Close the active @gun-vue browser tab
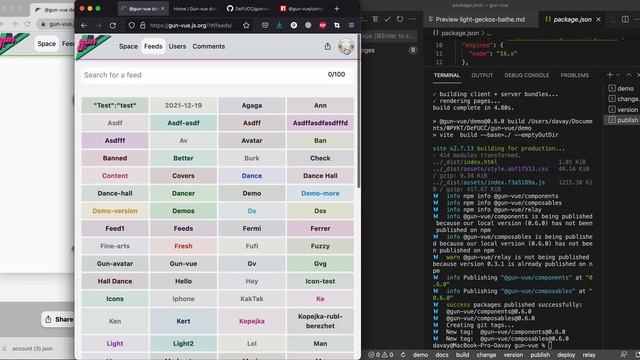Screen dimensions: 640x360 (163, 9)
